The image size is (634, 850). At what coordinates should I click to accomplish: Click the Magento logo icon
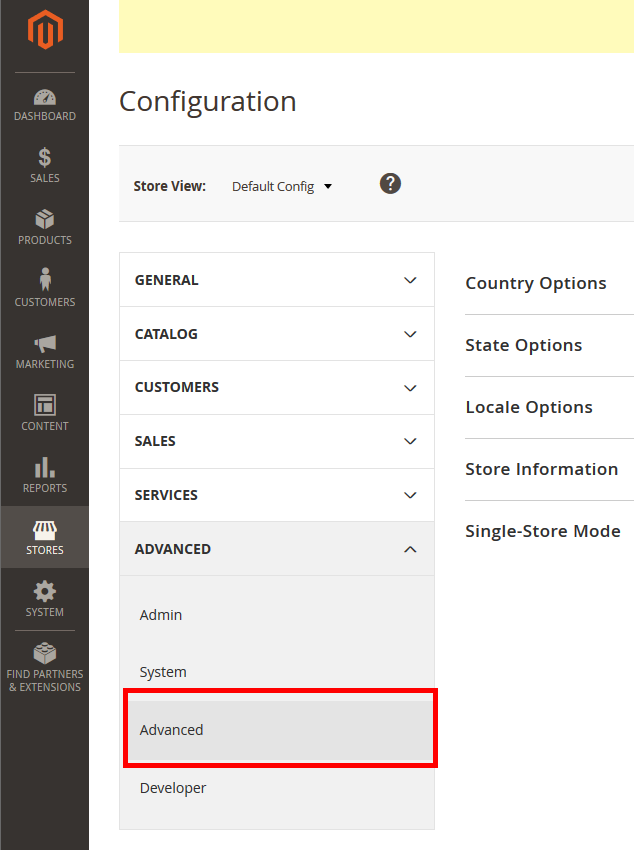point(44,31)
